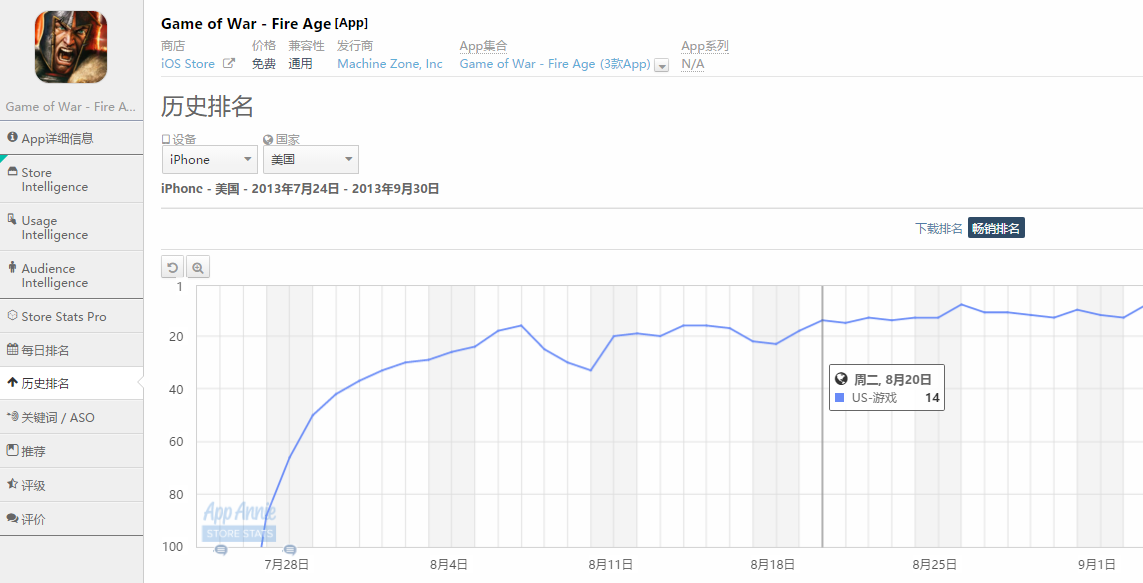Click the store icon beside Store Intelligence
The height and width of the screenshot is (583, 1143).
click(x=12, y=171)
